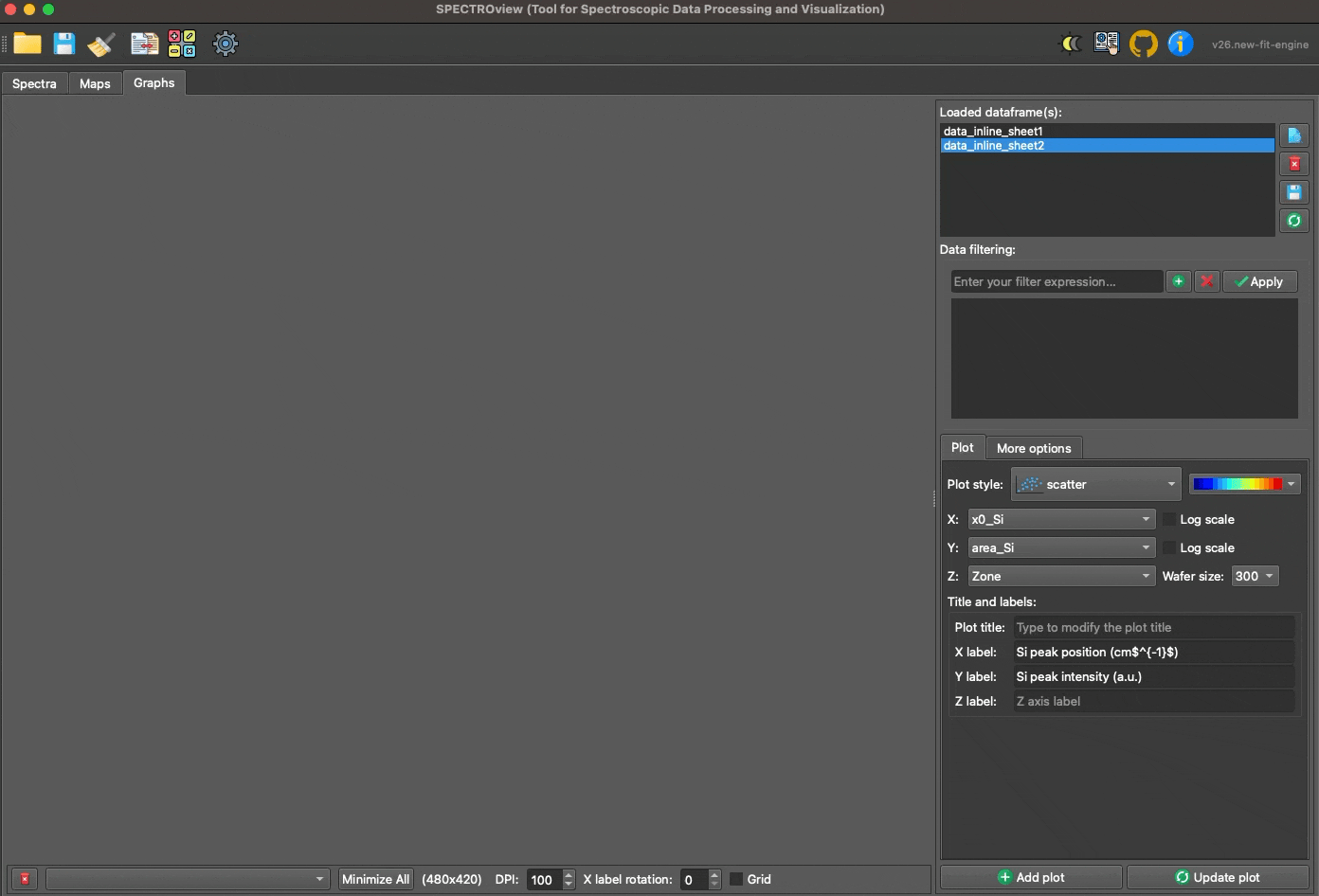Select data_inline_sheet1 dataframe

coord(1107,132)
